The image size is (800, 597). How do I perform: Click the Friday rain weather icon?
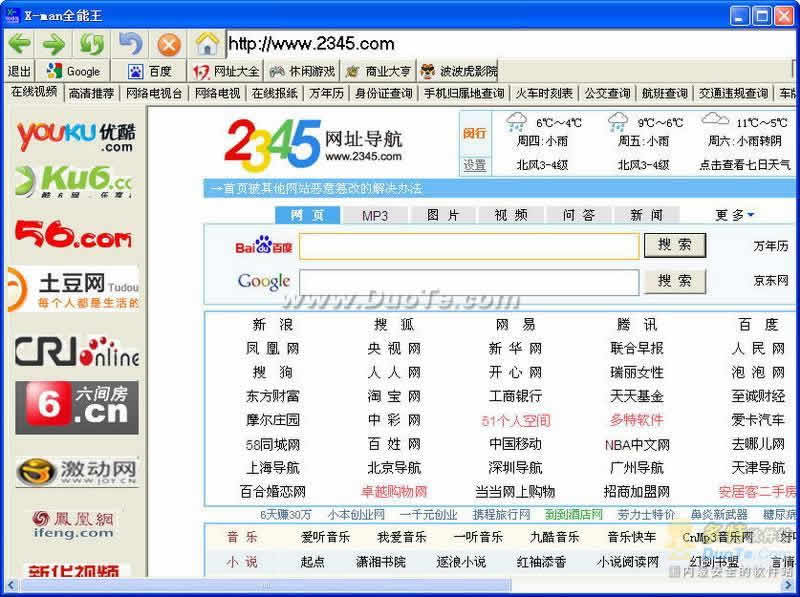(618, 122)
